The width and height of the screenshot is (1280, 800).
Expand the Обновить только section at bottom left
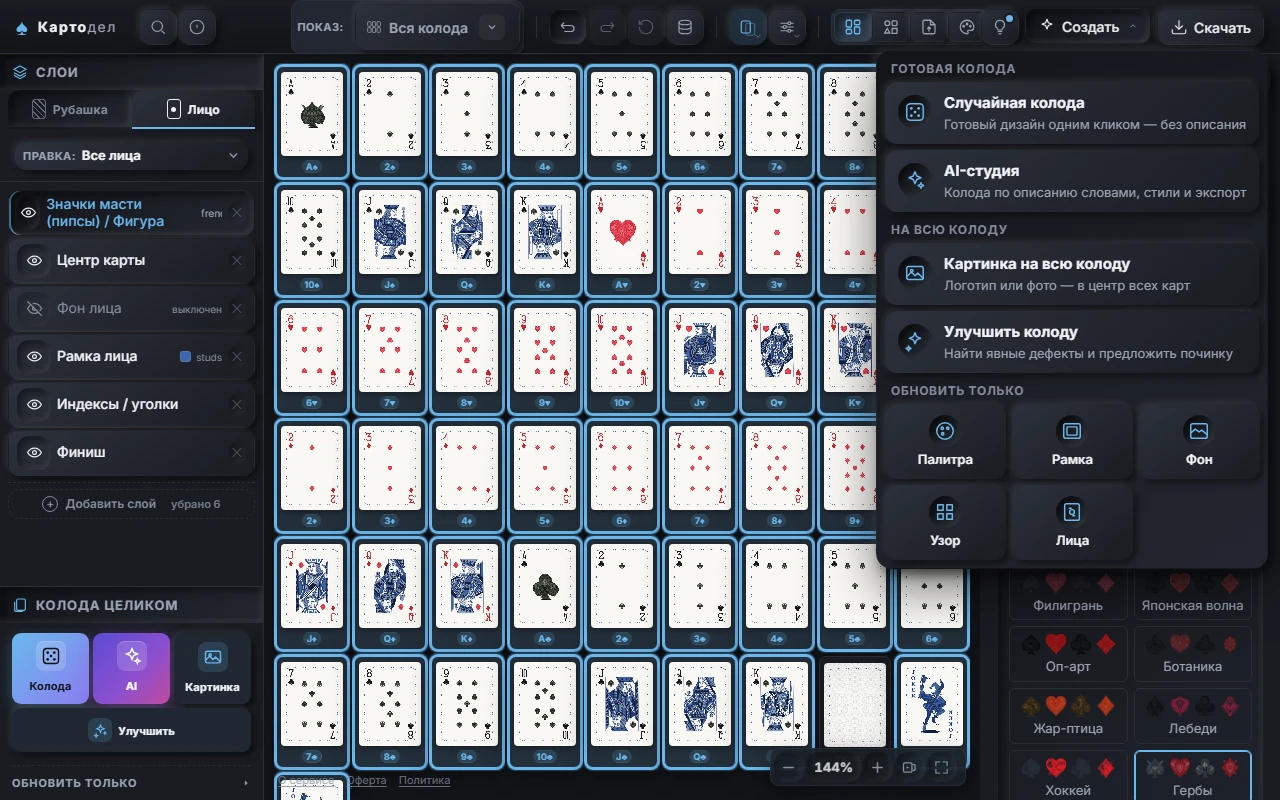[131, 782]
